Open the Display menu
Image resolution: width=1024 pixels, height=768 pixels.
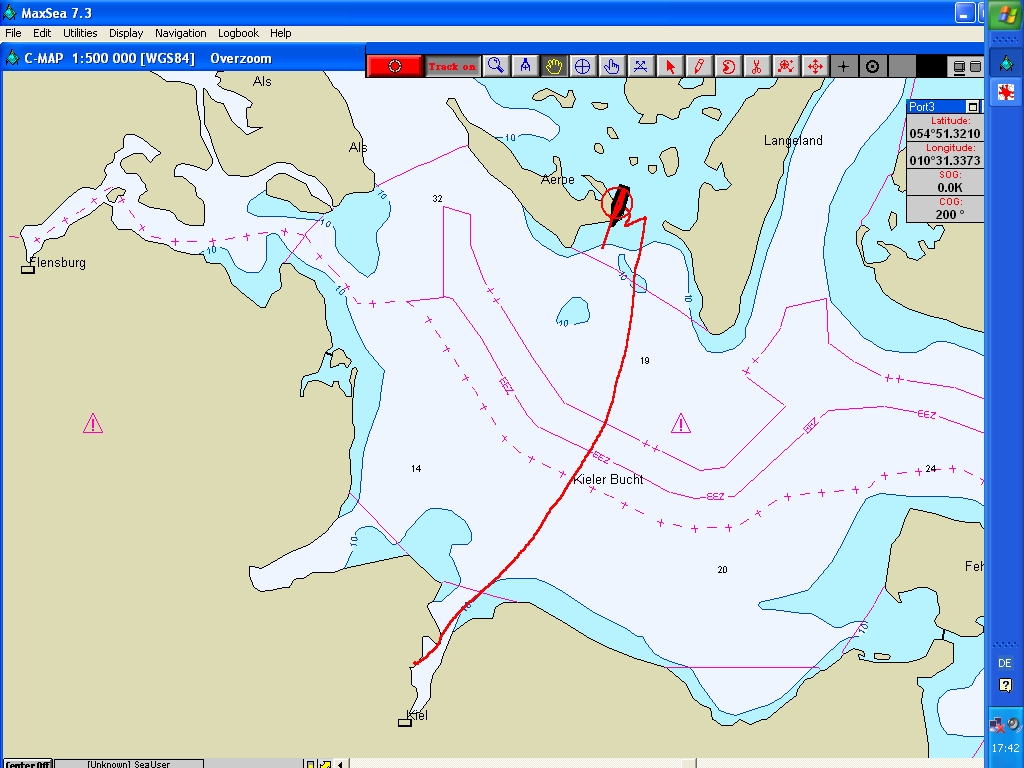pos(126,33)
